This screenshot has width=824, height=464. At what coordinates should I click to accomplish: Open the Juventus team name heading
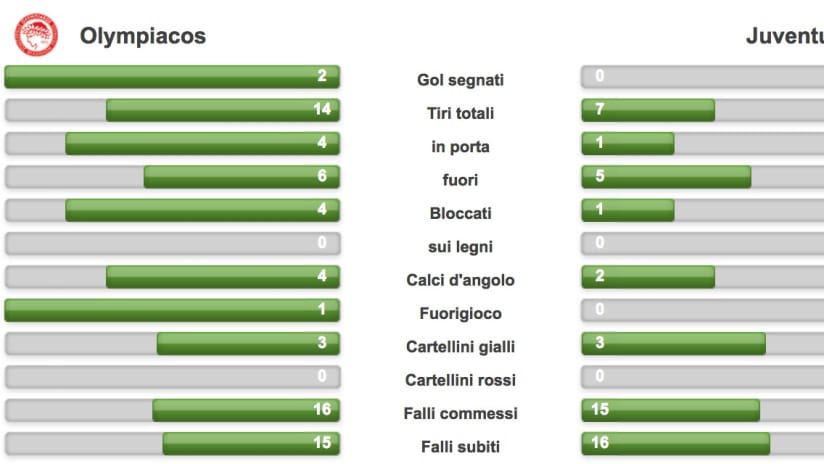(x=785, y=36)
